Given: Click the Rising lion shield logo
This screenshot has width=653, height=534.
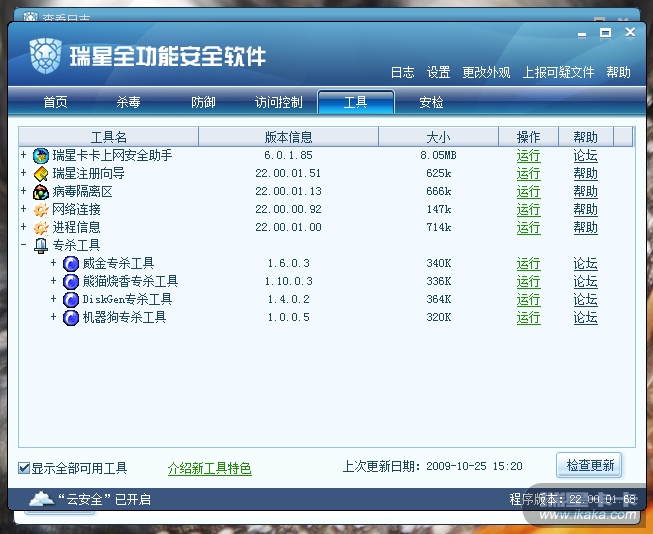Looking at the screenshot, I should 45,56.
